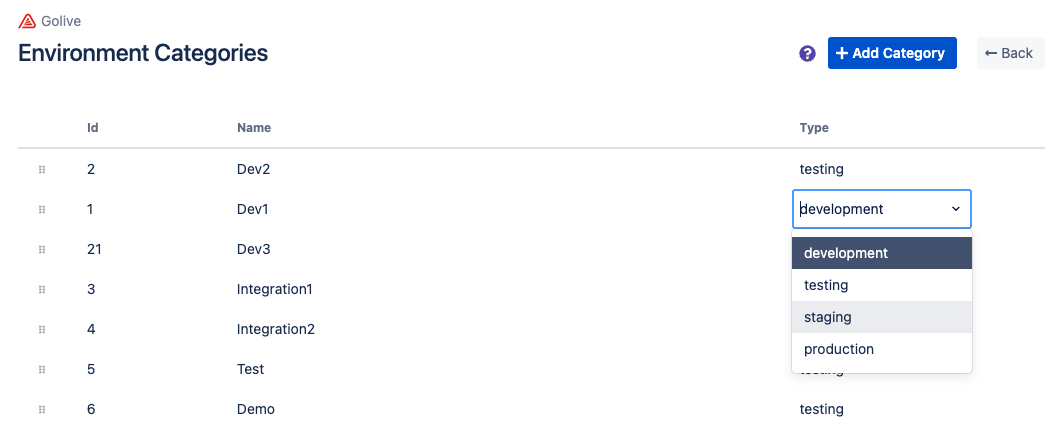Edit the type cell for Dev2

pyautogui.click(x=822, y=170)
